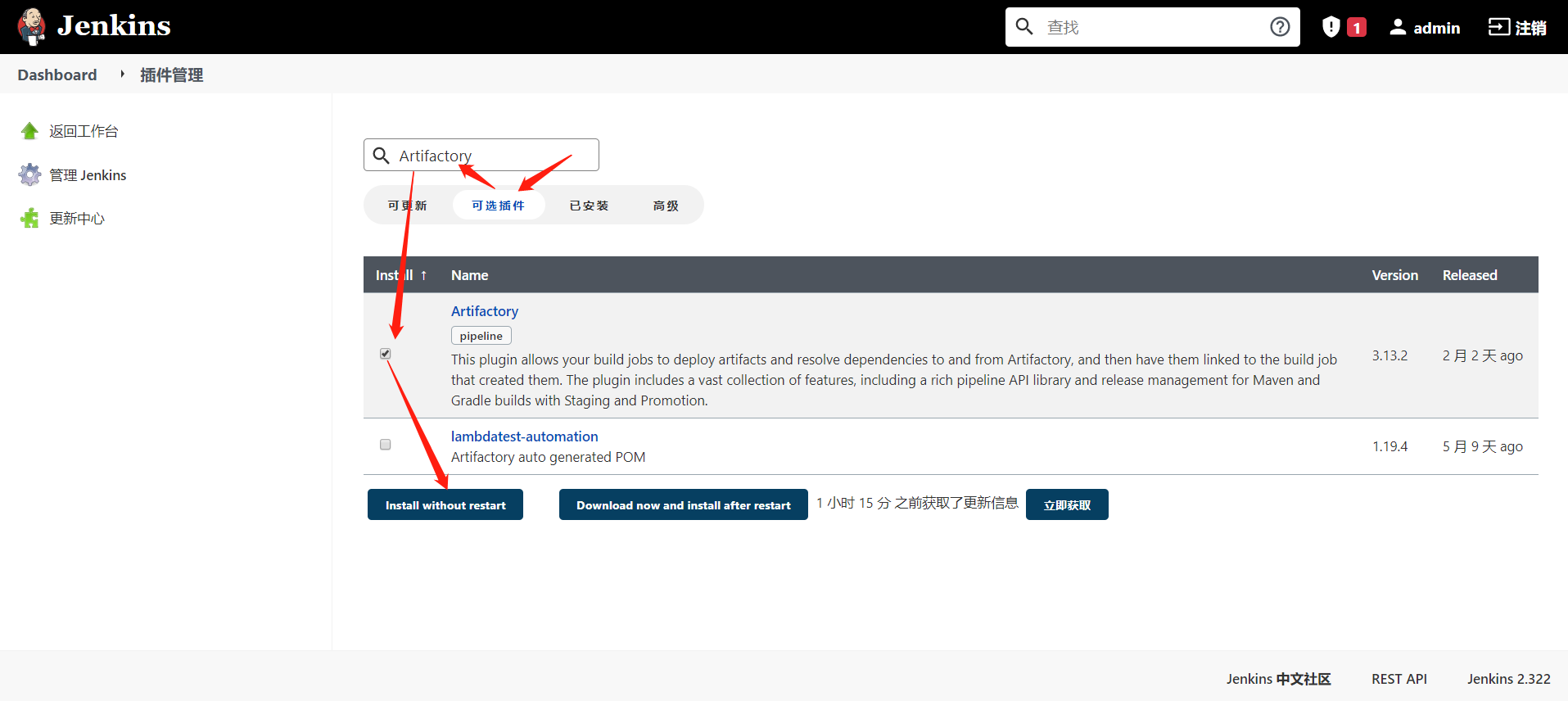Sort by the Install column header
Screen dimensions: 1568x701
click(401, 275)
